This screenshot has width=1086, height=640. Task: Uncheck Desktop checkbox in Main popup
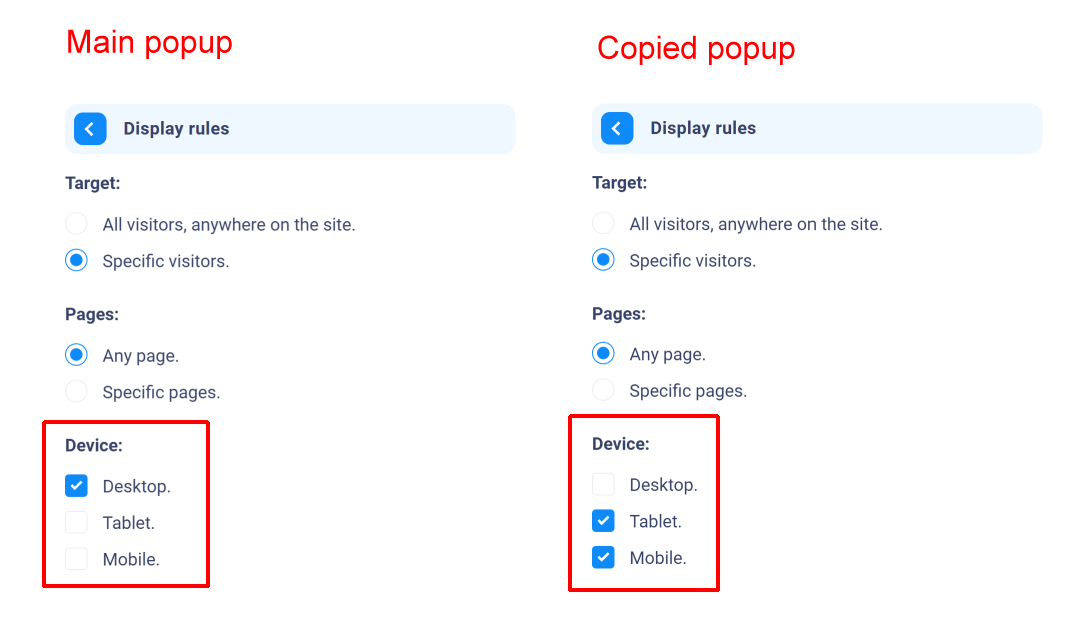[x=76, y=486]
